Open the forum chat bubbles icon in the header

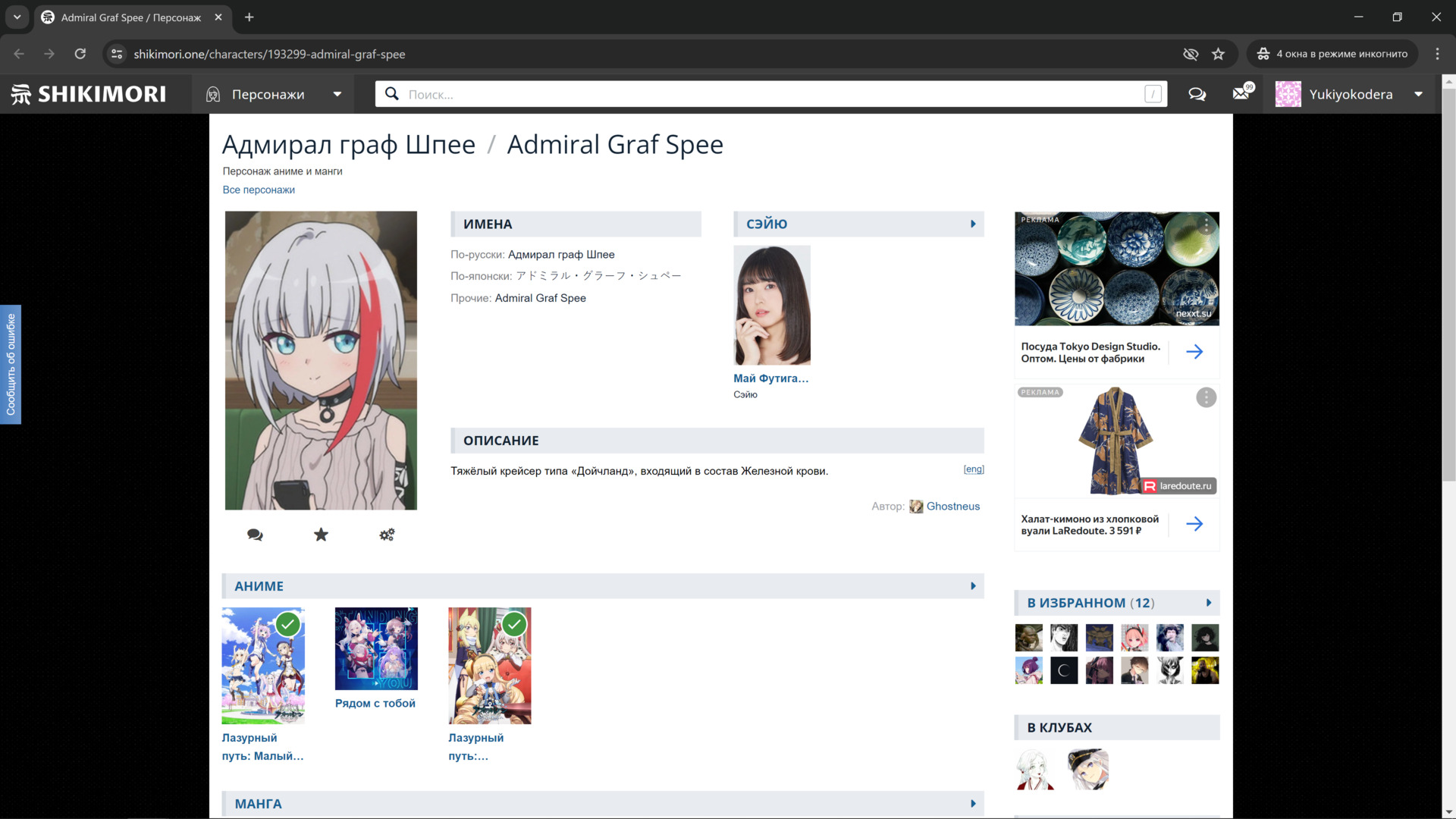[1197, 94]
